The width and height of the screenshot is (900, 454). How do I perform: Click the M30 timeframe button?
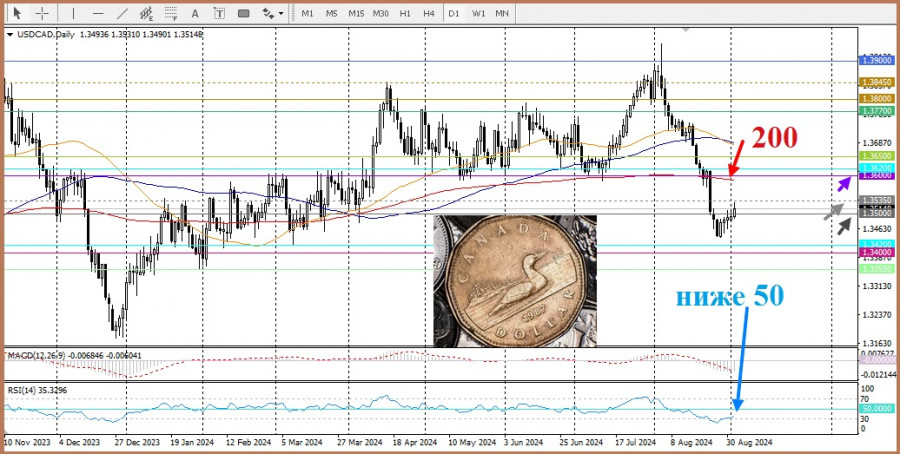pos(380,13)
